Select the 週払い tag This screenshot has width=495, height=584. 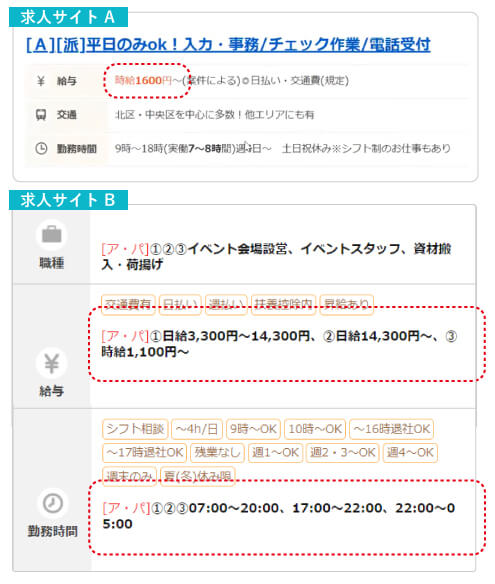(x=226, y=305)
